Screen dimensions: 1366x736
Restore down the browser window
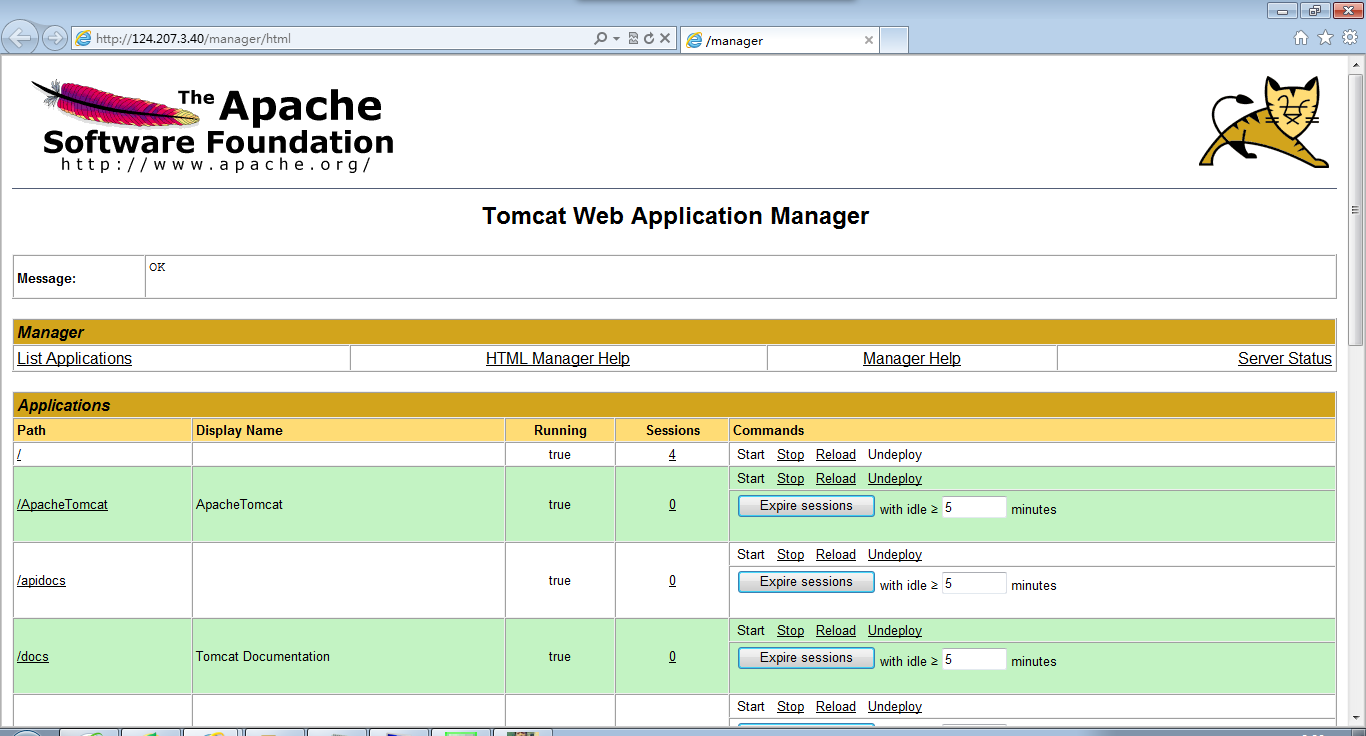(x=1314, y=10)
